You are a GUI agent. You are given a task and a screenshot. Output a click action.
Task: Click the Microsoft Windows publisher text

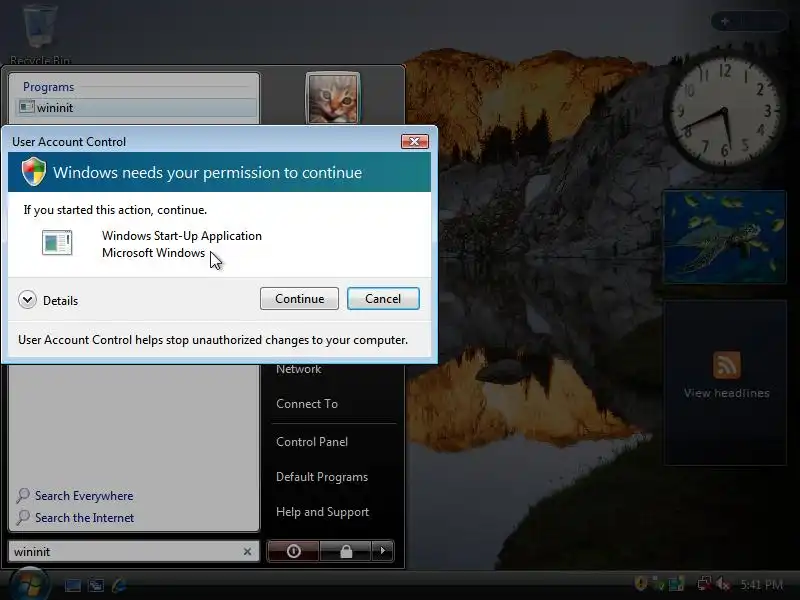point(154,253)
